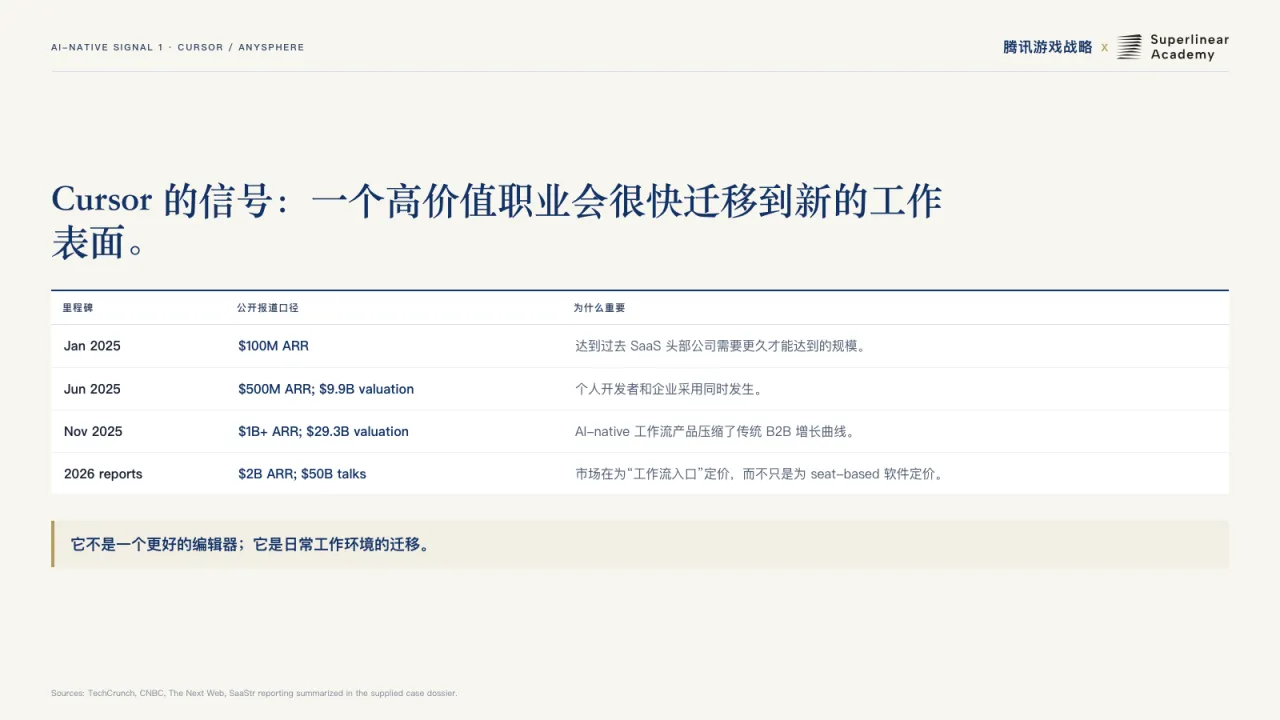Select the AI-native 工作流产品 explanation text
The height and width of the screenshot is (720, 1280).
tap(717, 432)
